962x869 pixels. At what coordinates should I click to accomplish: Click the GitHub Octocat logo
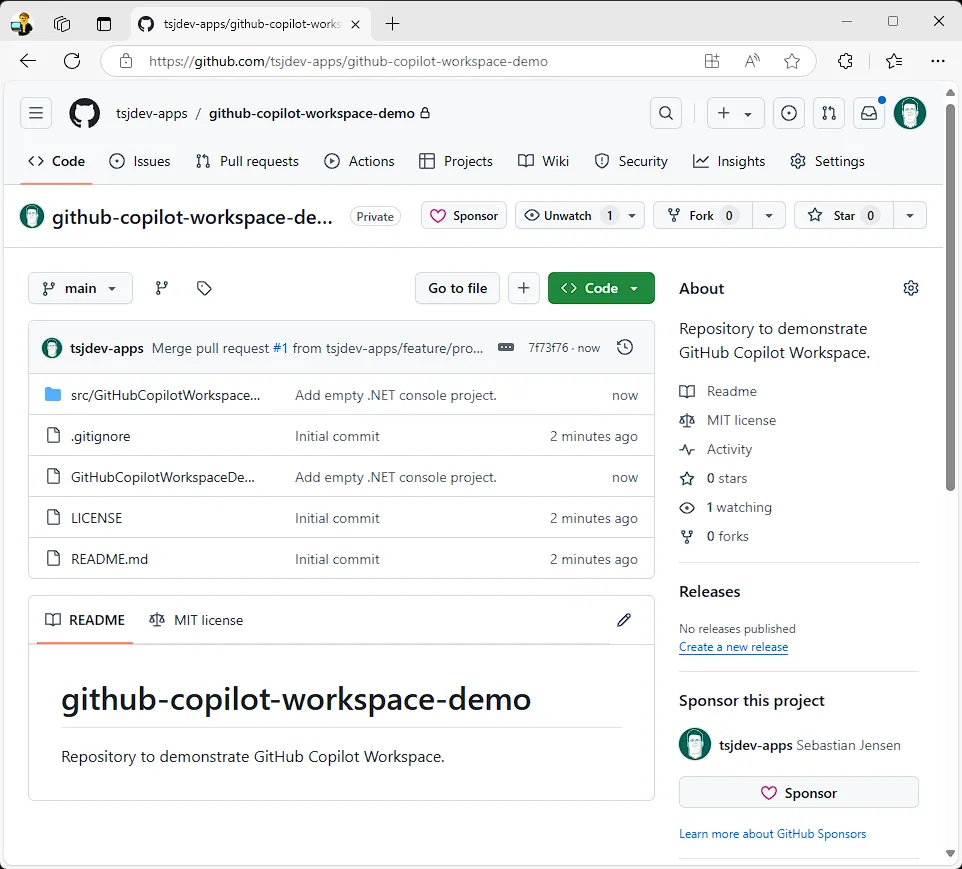pos(85,114)
